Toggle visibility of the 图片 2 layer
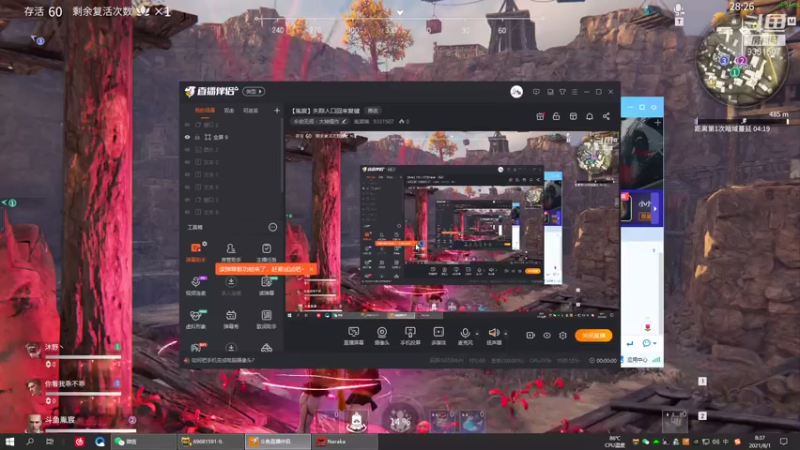 (x=187, y=149)
